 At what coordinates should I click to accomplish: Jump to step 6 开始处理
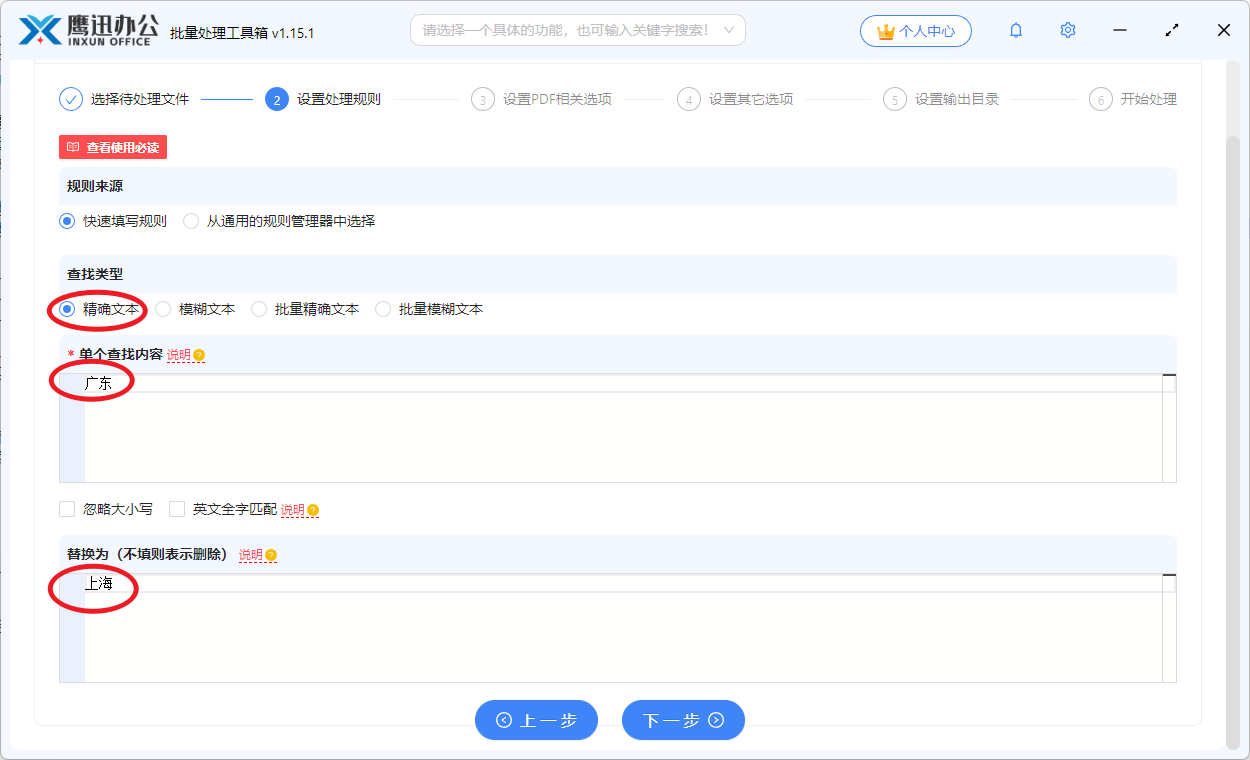pyautogui.click(x=1133, y=99)
